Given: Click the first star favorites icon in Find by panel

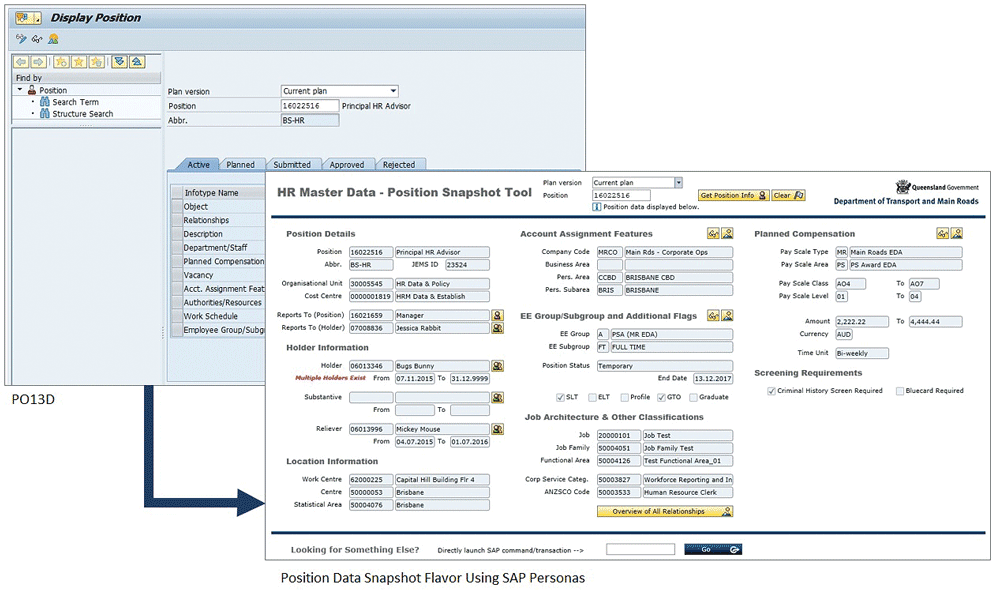Looking at the screenshot, I should point(61,62).
